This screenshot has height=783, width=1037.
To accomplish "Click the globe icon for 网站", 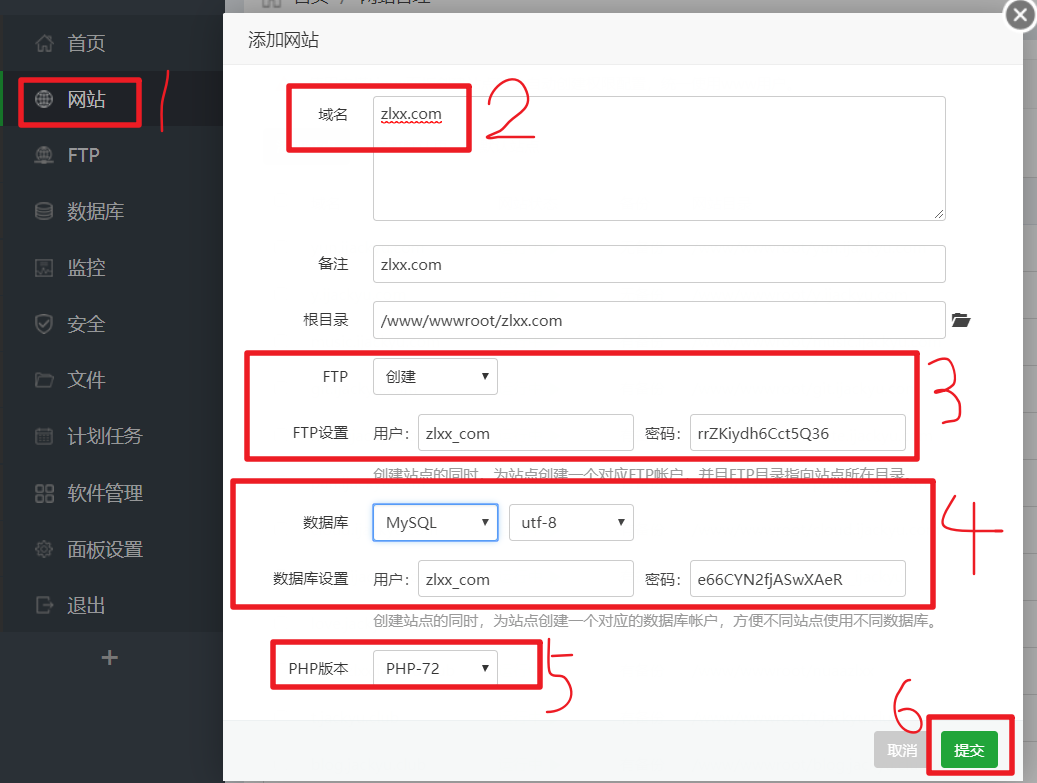I will 43,99.
